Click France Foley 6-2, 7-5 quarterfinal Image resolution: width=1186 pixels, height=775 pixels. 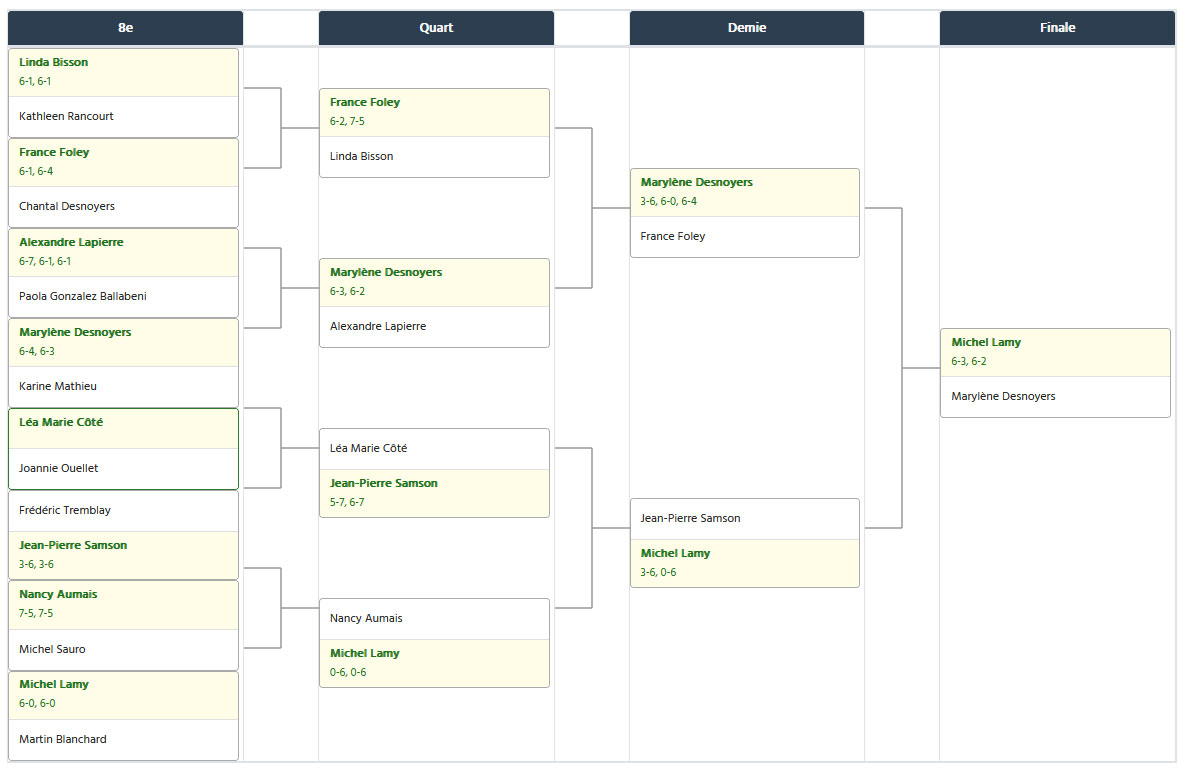tap(434, 112)
